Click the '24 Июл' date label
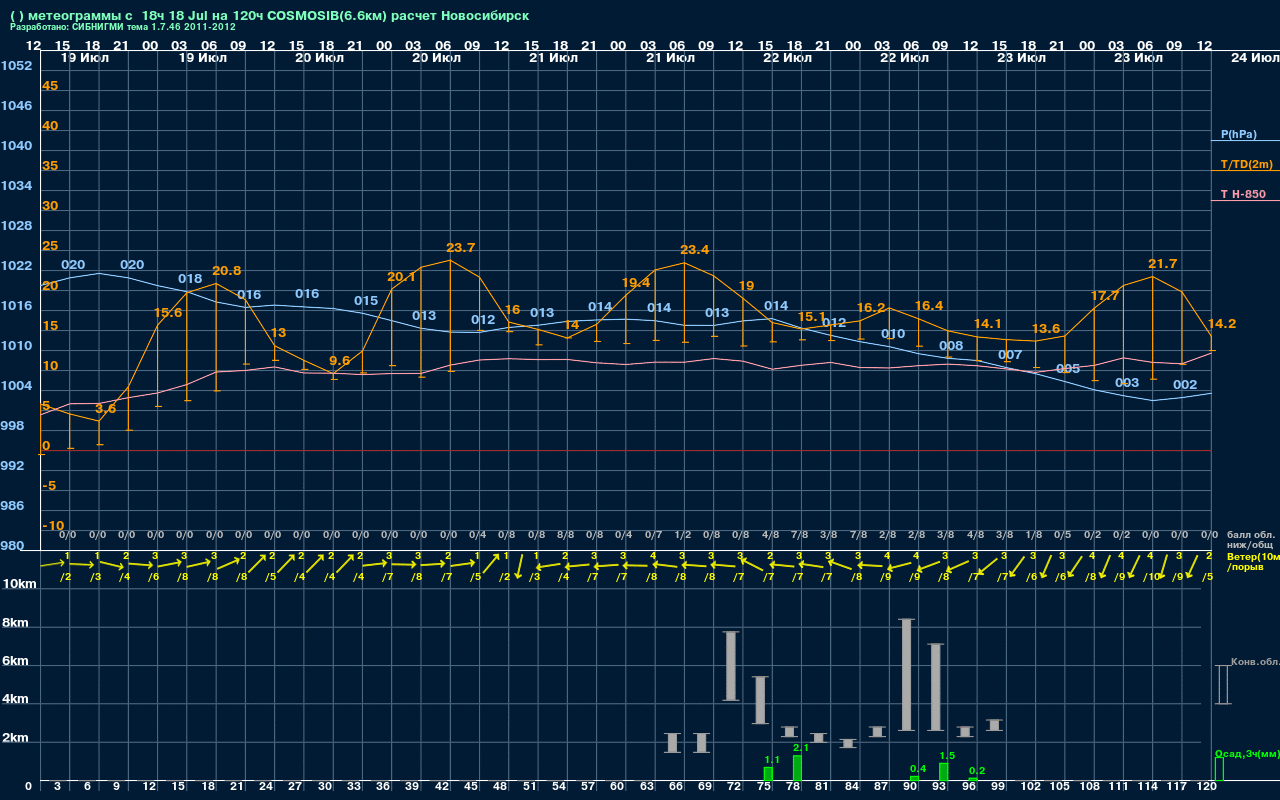The image size is (1280, 800). pos(1254,58)
